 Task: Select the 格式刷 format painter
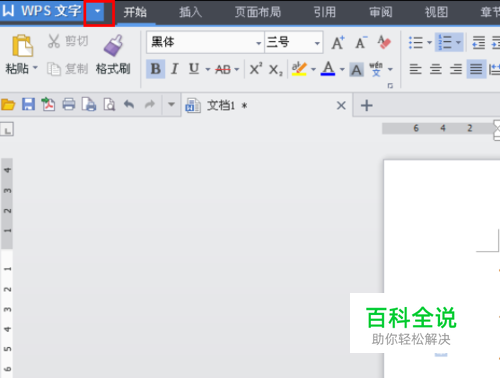[x=113, y=55]
